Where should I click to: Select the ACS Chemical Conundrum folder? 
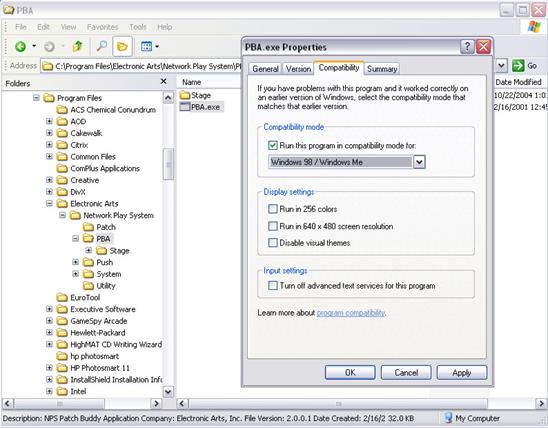(106, 110)
